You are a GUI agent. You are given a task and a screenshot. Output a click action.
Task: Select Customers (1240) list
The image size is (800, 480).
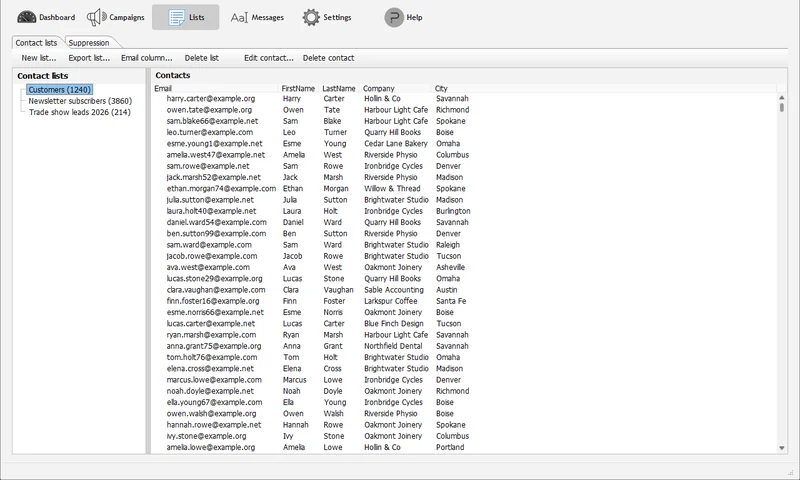(60, 90)
